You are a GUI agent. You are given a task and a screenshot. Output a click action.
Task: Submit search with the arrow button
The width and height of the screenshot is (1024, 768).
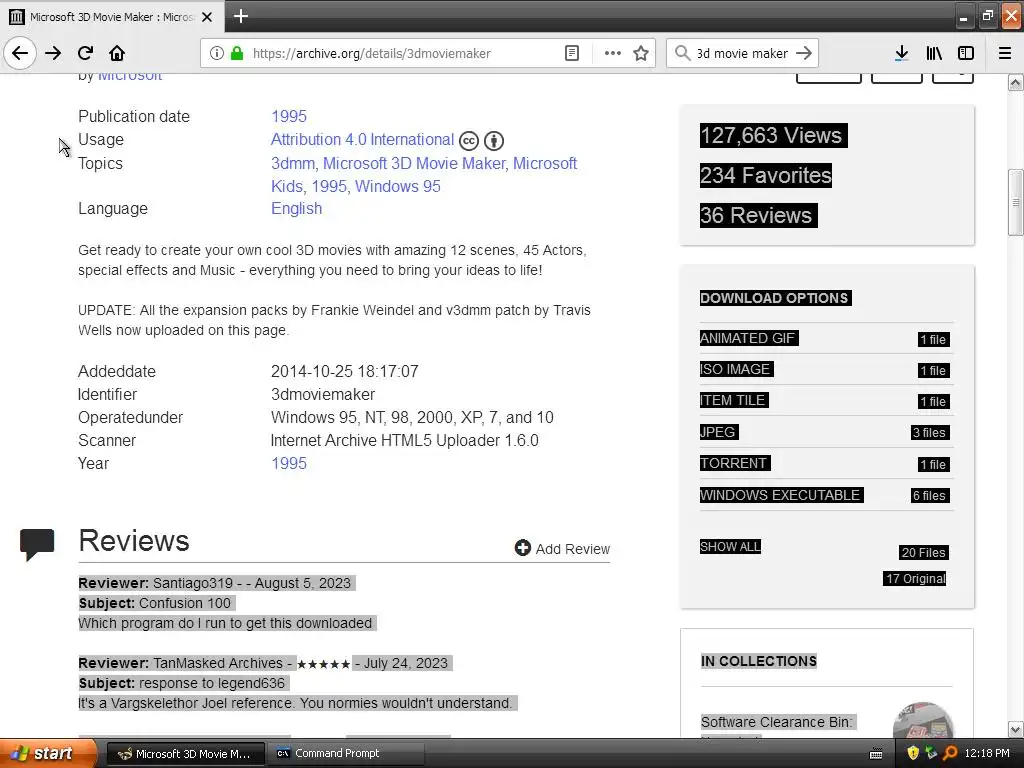[x=805, y=53]
